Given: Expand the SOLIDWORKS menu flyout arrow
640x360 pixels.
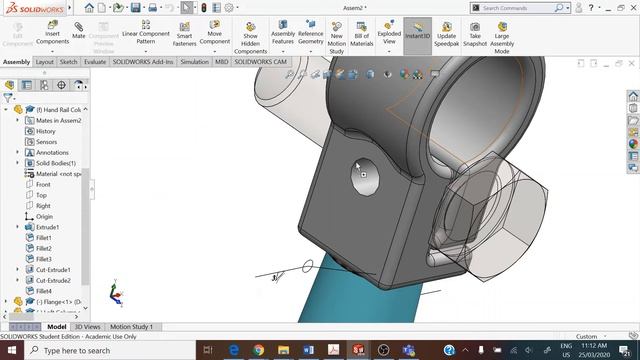Looking at the screenshot, I should [x=70, y=7].
